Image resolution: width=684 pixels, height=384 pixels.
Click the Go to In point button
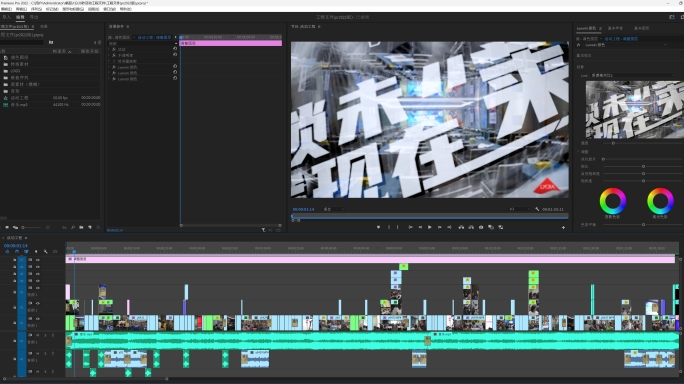410,227
